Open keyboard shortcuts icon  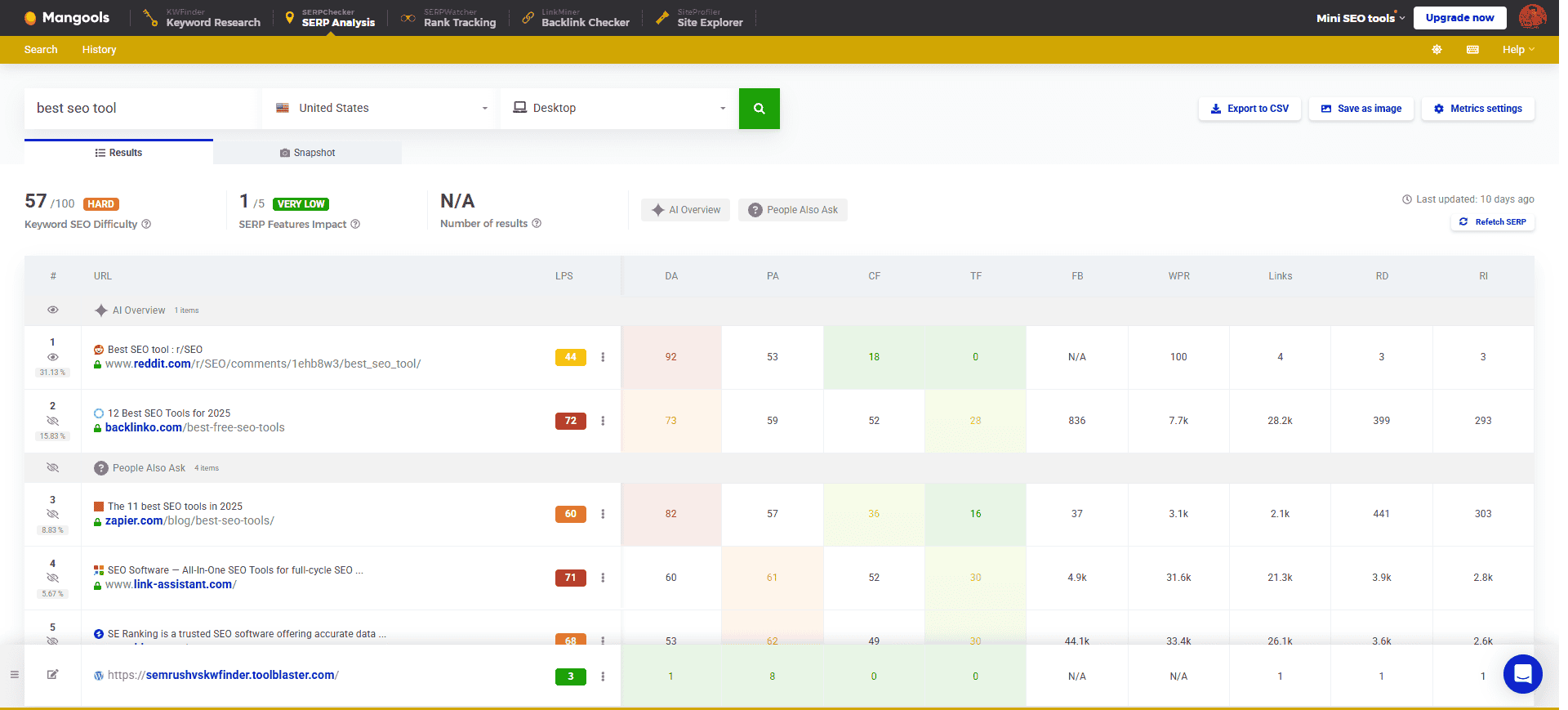pos(1472,50)
